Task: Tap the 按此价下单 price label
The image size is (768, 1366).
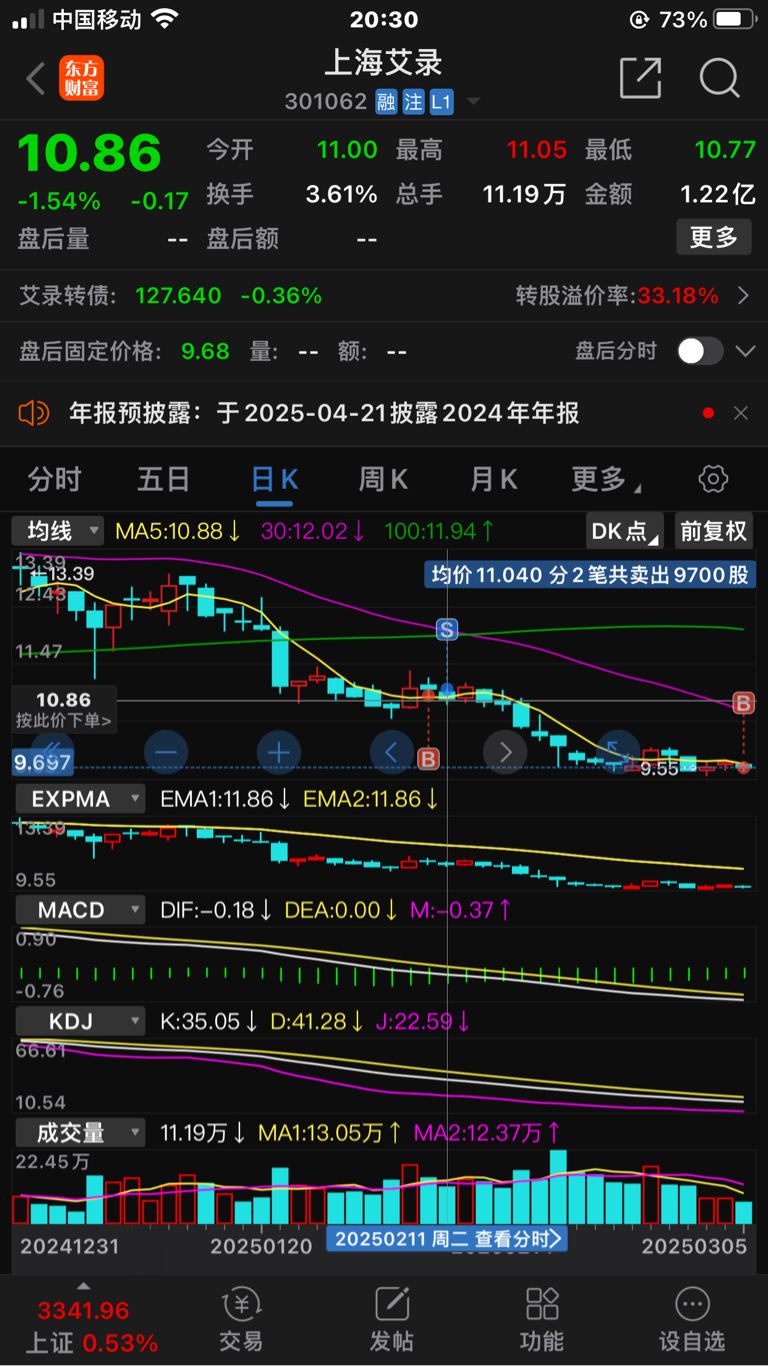Action: pos(64,709)
